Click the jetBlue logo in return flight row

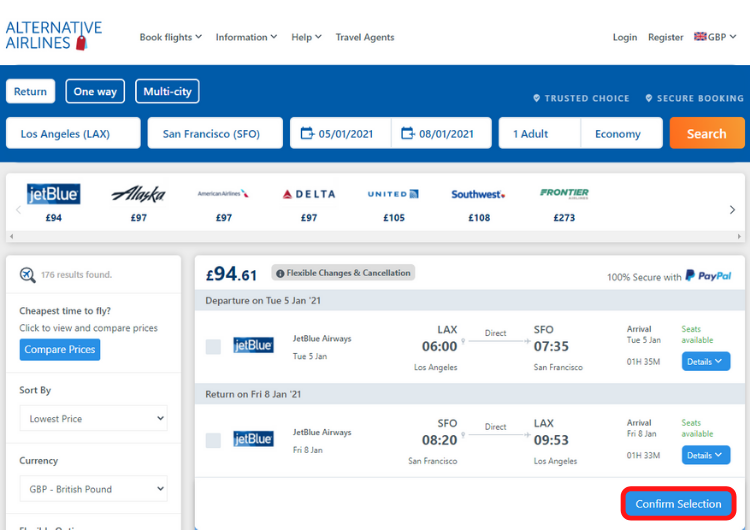(254, 439)
